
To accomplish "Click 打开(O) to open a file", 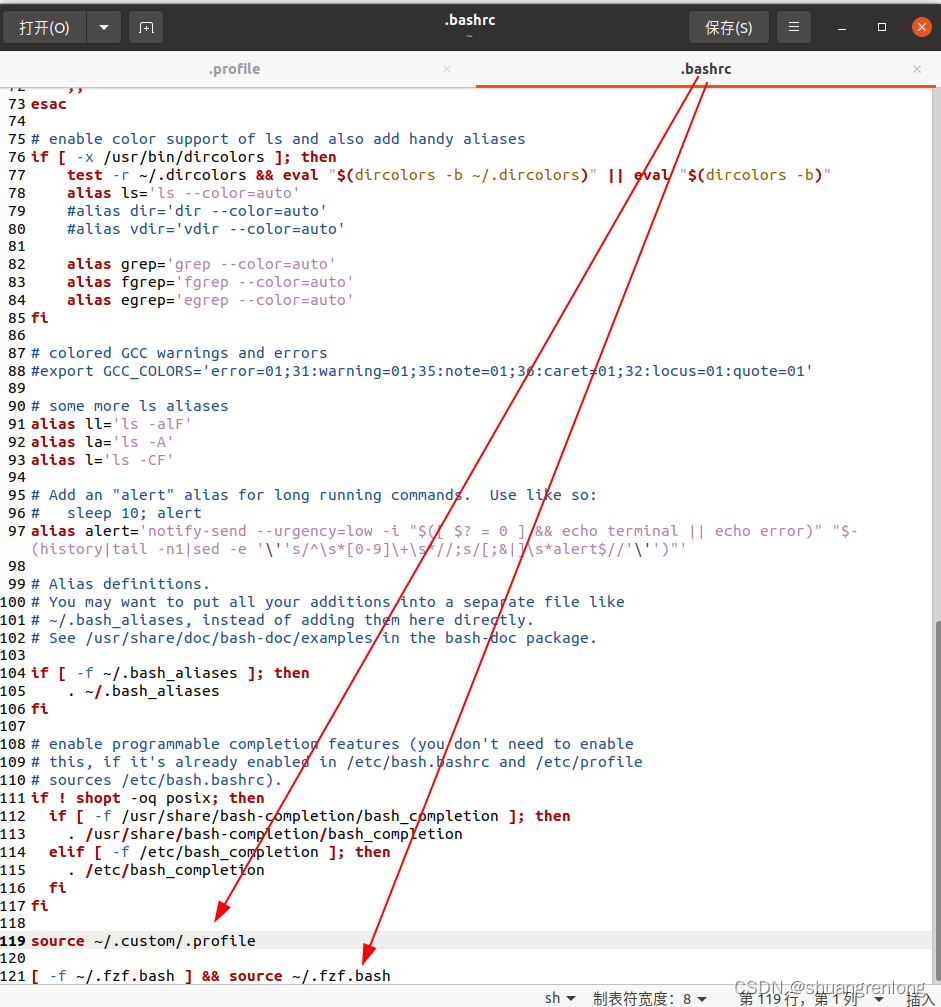I will point(45,27).
